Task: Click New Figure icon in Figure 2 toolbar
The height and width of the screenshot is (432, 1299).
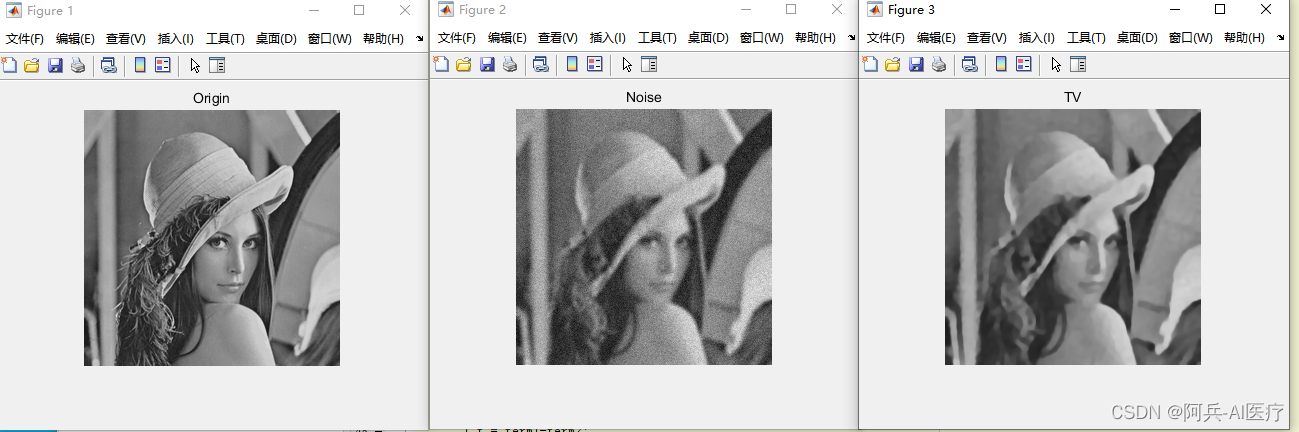Action: point(441,65)
